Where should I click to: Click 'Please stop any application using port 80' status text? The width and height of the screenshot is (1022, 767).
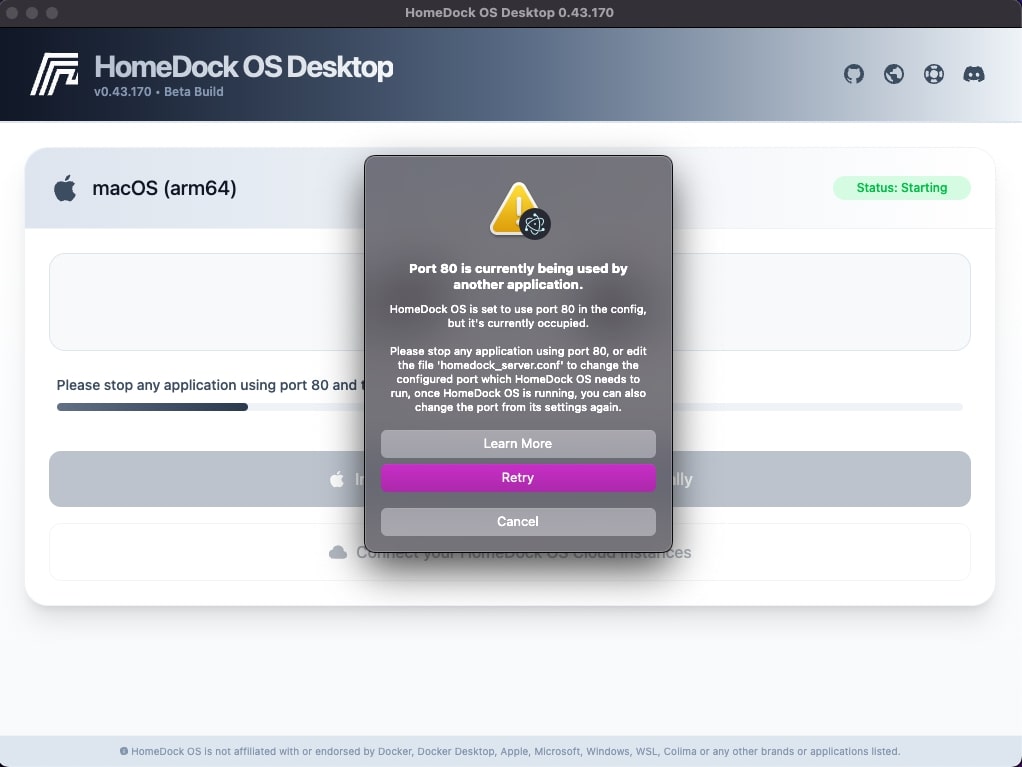point(209,385)
